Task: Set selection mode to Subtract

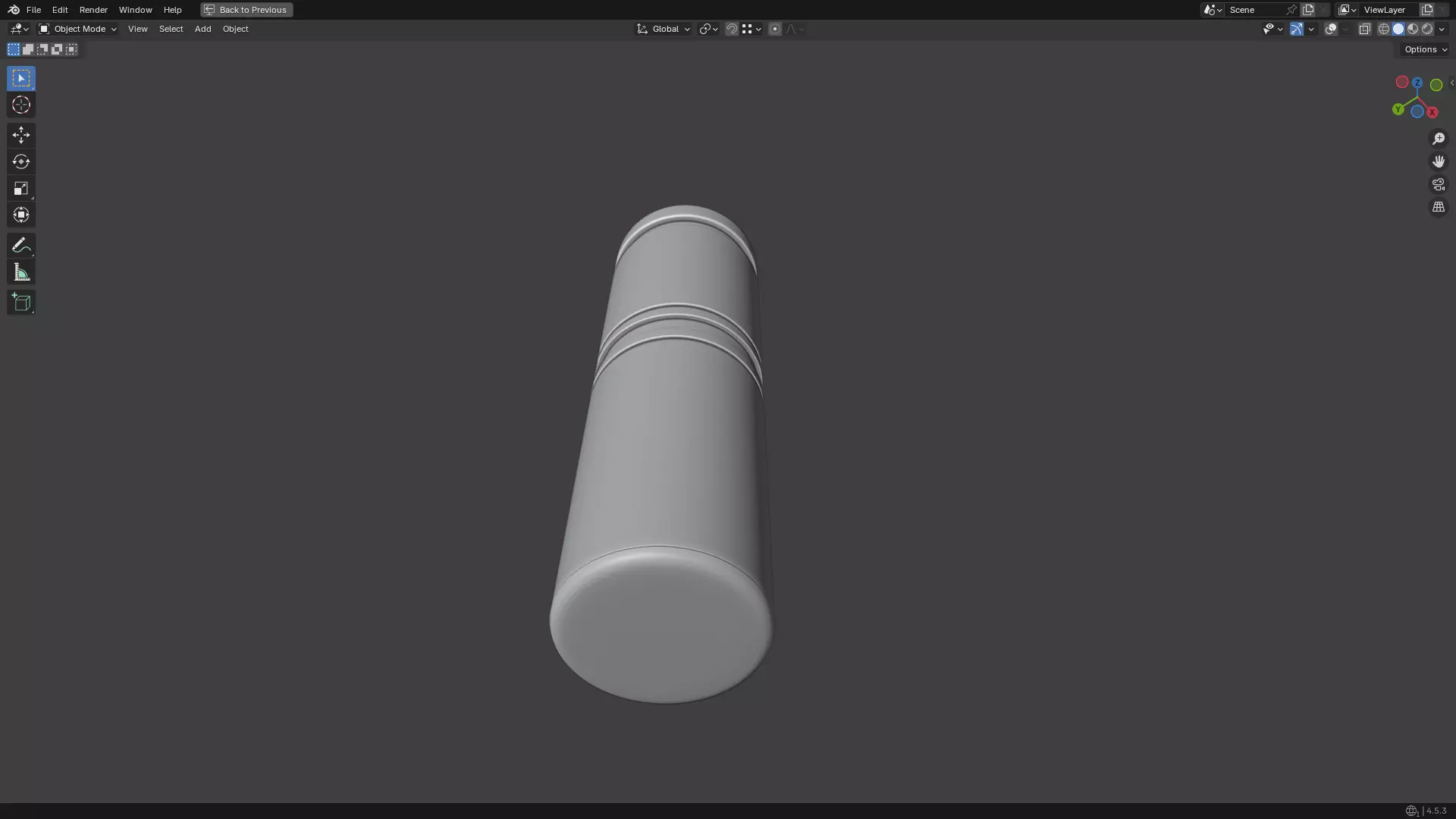Action: click(x=42, y=49)
